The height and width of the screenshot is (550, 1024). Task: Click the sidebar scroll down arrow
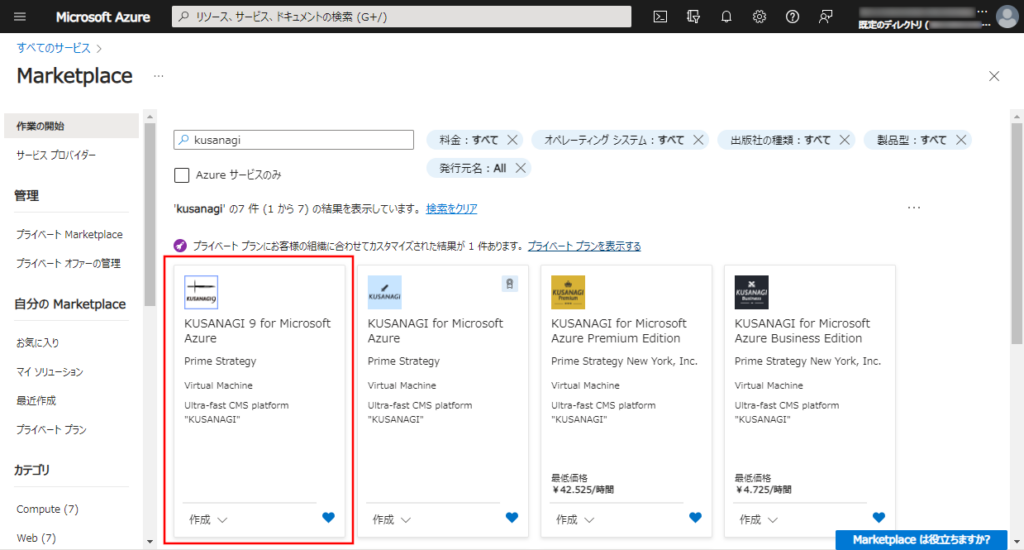pyautogui.click(x=150, y=542)
